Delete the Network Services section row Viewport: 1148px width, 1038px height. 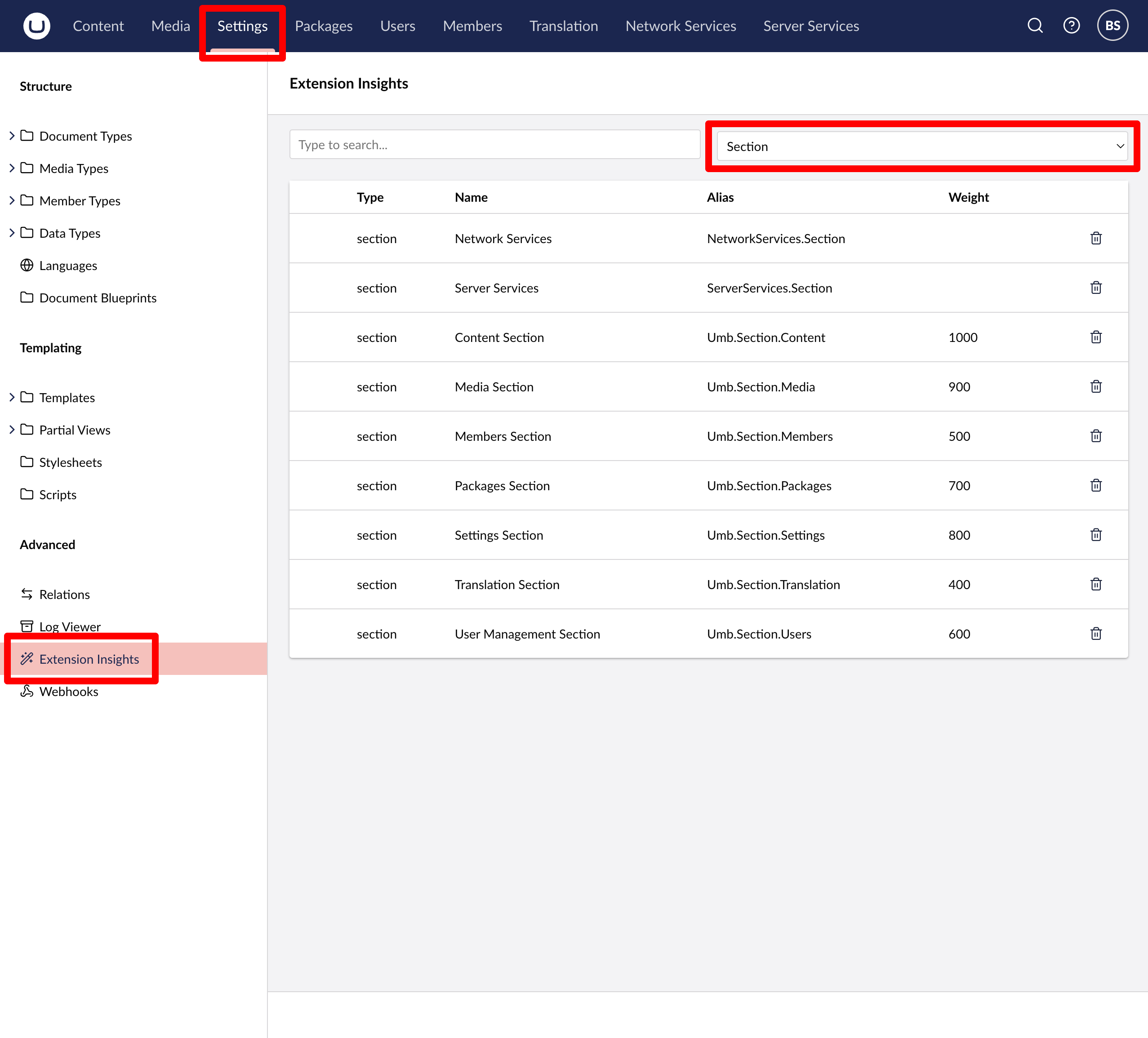pos(1095,238)
